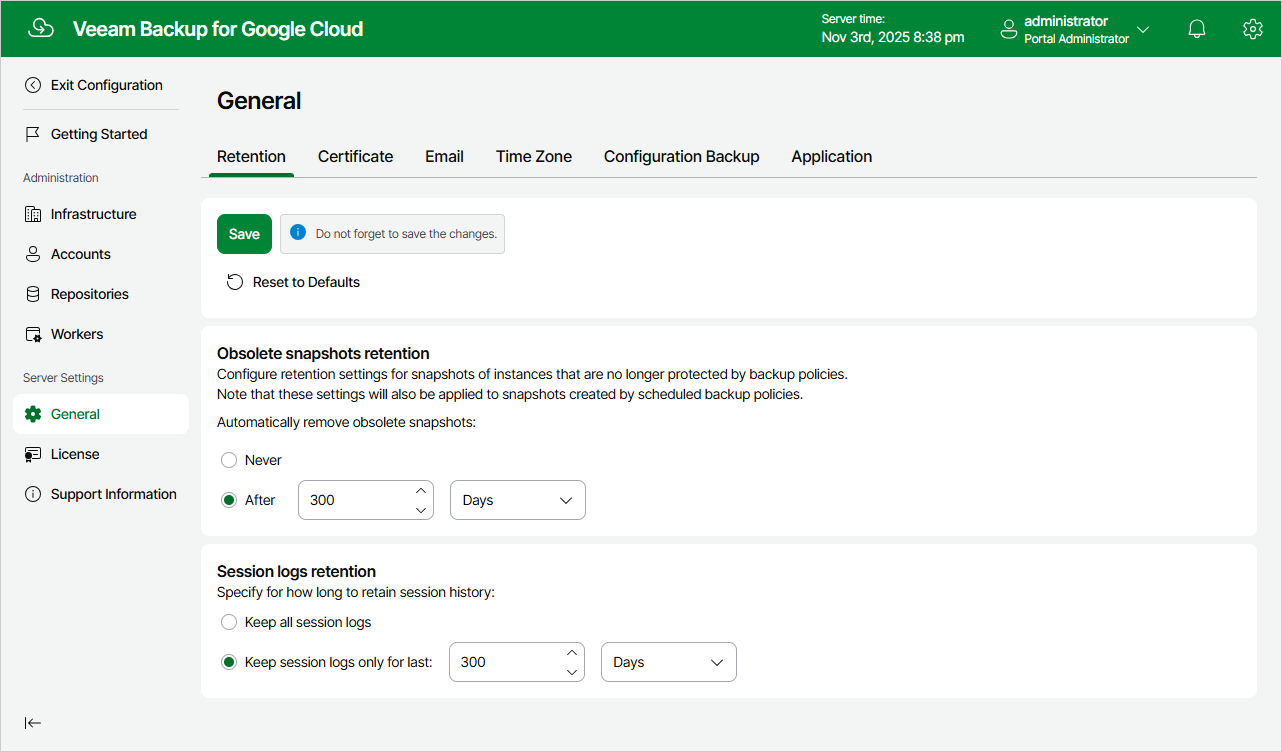Click the Portal Administrator role text

click(x=1076, y=39)
